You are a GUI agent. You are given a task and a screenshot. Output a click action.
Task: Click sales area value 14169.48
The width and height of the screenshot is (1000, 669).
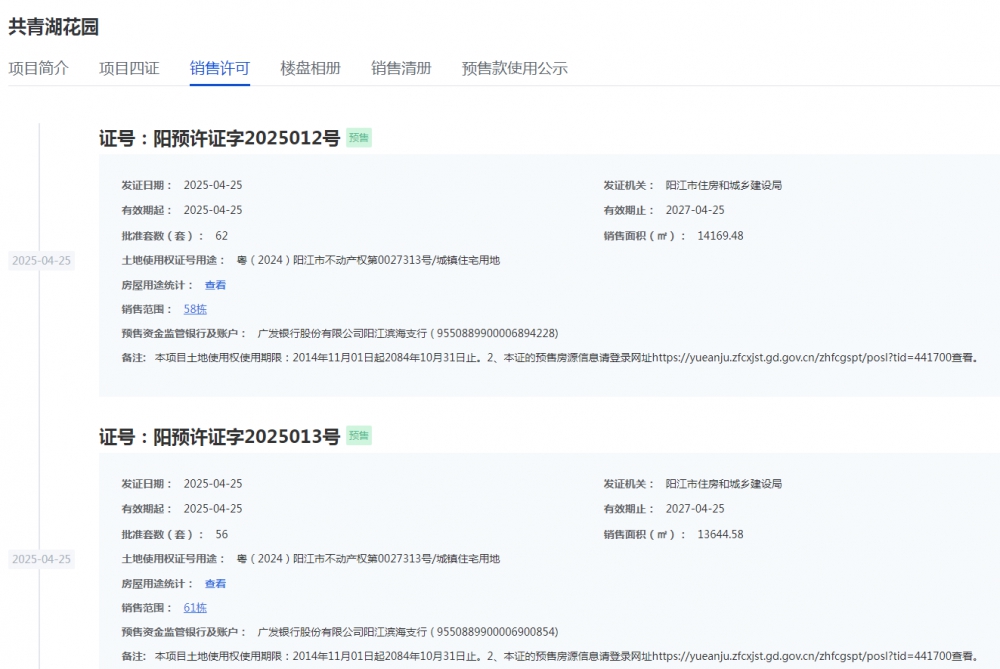coord(720,236)
